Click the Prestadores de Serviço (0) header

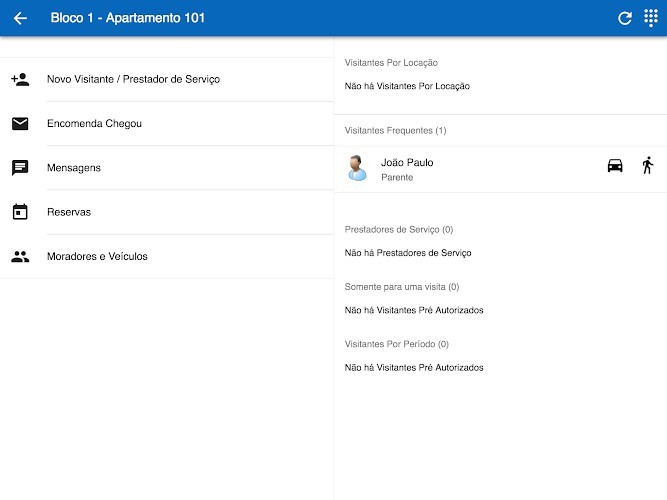point(399,229)
